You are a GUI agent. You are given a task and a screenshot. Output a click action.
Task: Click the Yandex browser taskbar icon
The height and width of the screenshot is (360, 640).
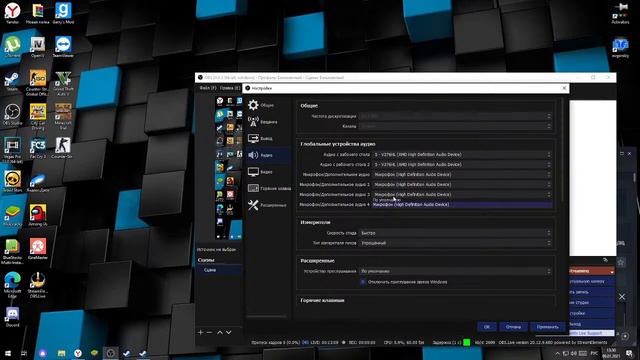point(78,353)
